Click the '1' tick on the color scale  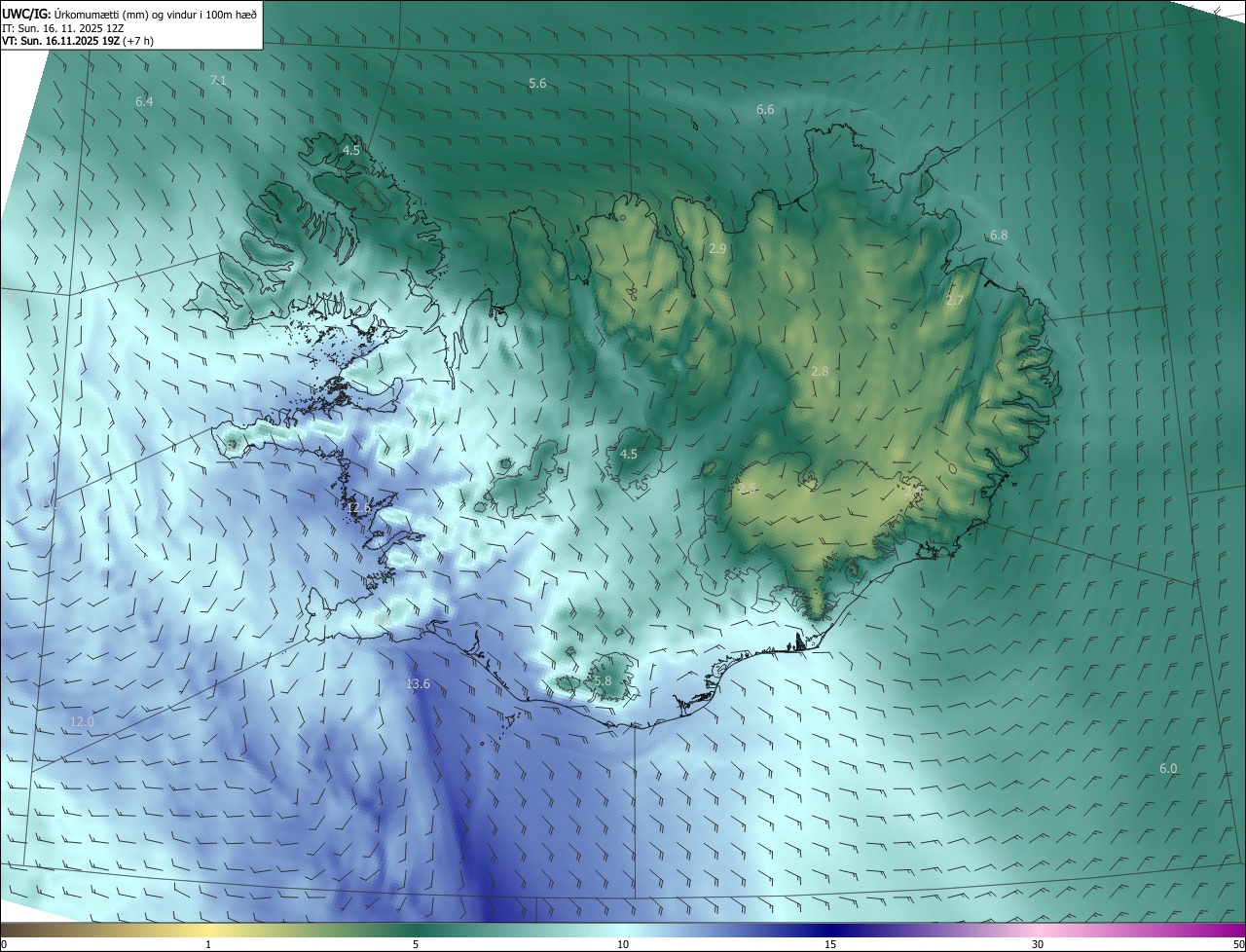click(x=208, y=945)
